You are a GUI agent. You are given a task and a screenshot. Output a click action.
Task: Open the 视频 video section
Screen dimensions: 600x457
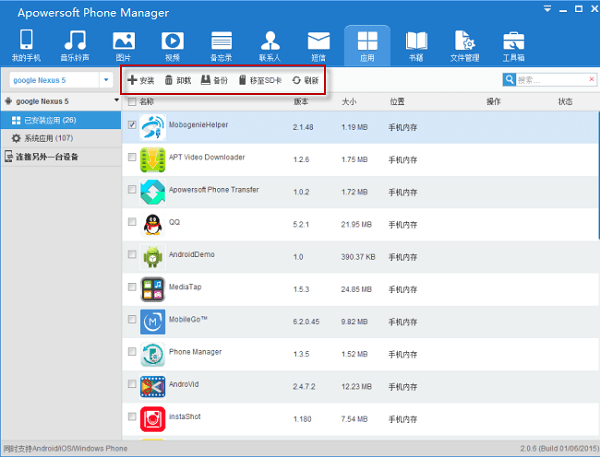(x=172, y=46)
